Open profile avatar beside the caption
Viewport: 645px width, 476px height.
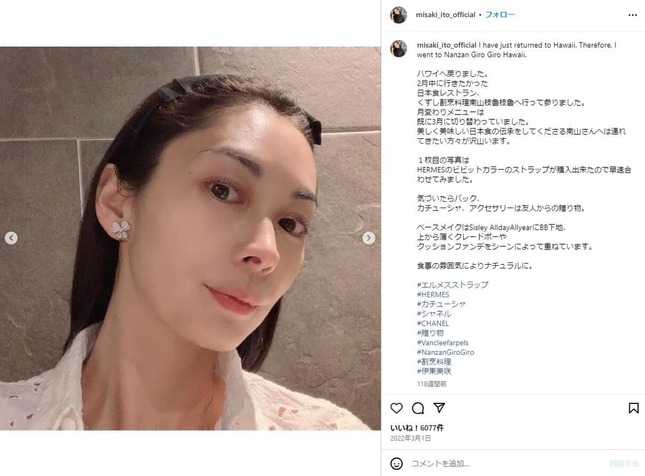click(398, 49)
